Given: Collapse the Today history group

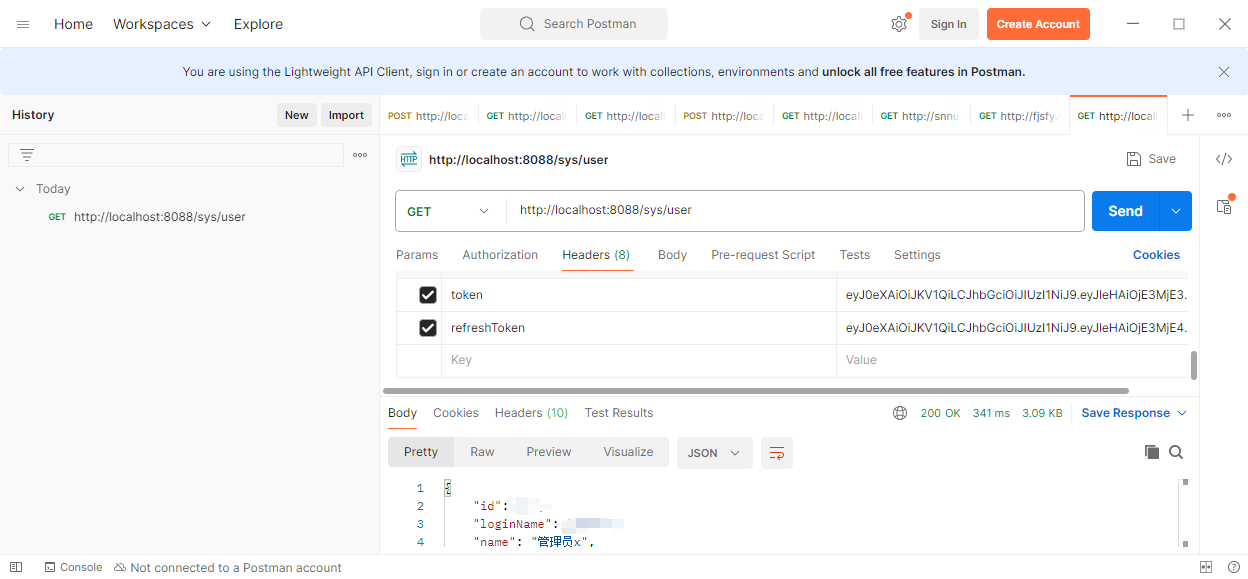Looking at the screenshot, I should pos(20,189).
